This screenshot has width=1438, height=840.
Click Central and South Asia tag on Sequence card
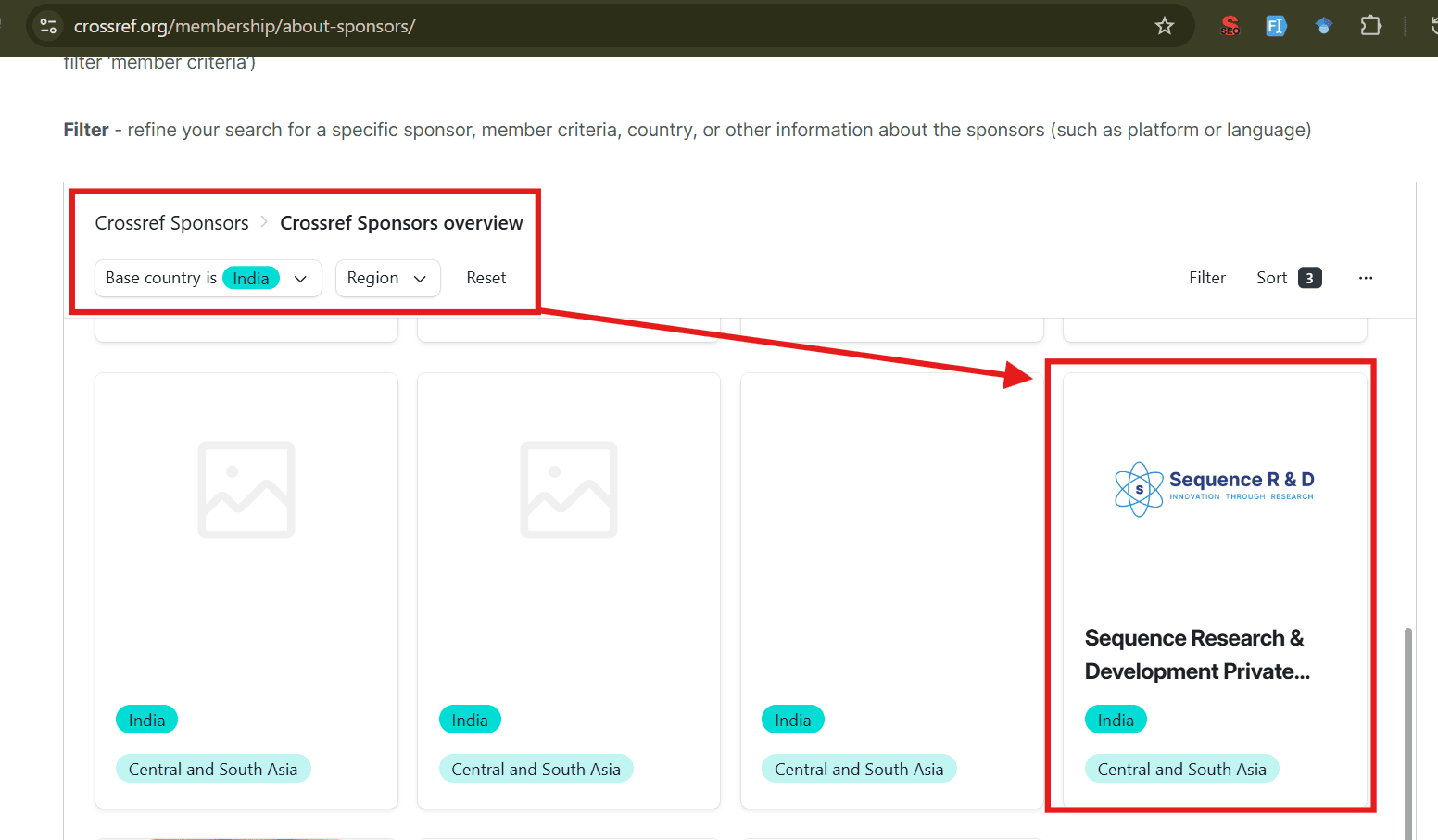[1181, 769]
